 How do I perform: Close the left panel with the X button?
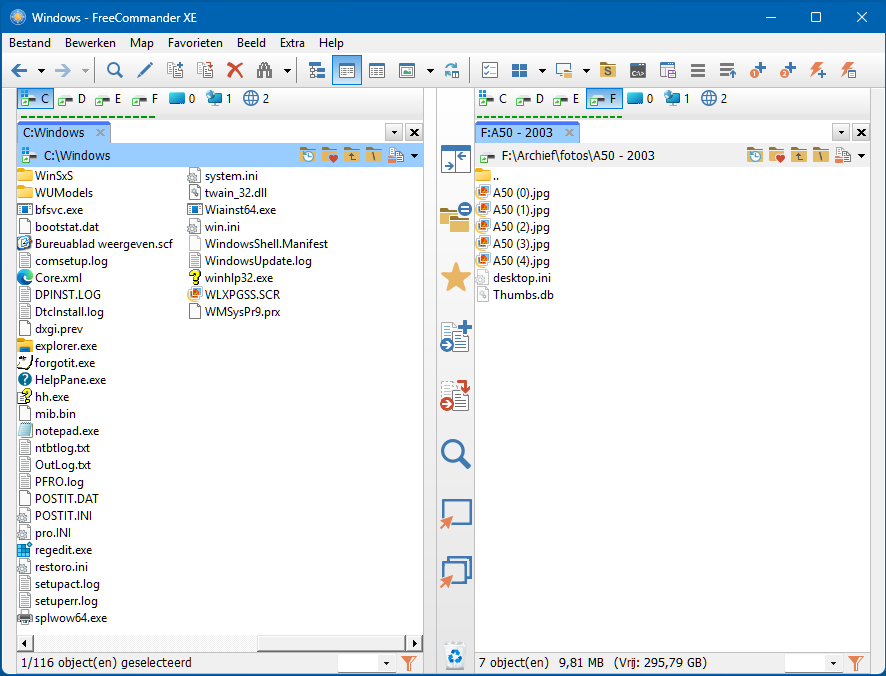pyautogui.click(x=414, y=133)
